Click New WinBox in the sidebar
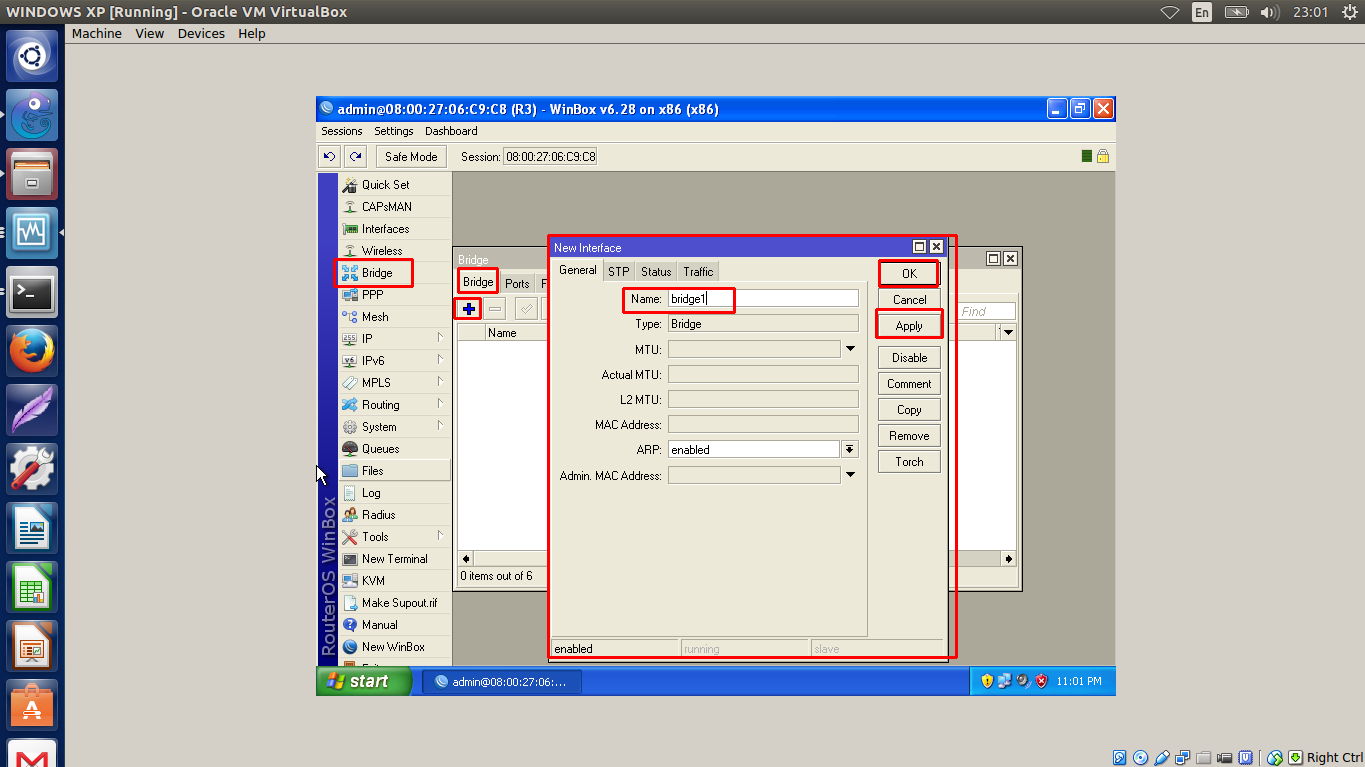The width and height of the screenshot is (1365, 767). click(393, 647)
